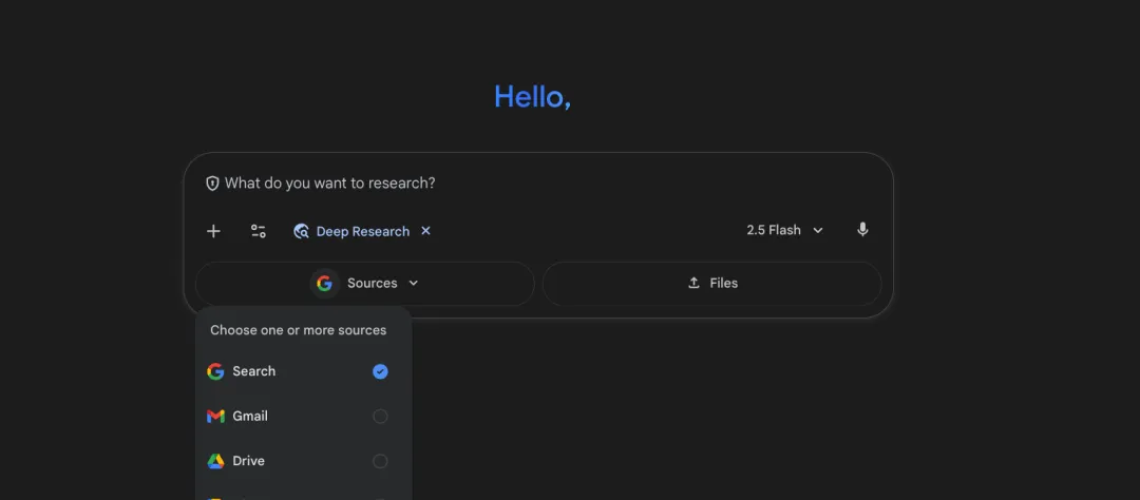
Task: Click the Google Drive triangle logo icon
Action: pos(215,461)
